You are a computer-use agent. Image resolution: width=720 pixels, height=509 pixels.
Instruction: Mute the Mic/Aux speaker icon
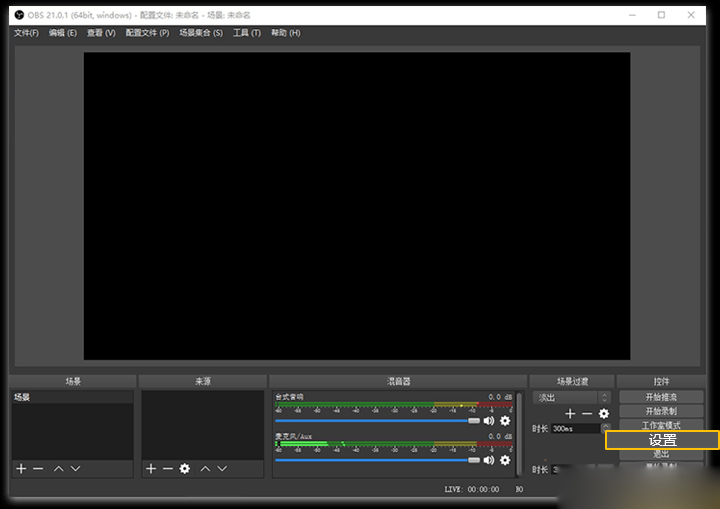(489, 460)
